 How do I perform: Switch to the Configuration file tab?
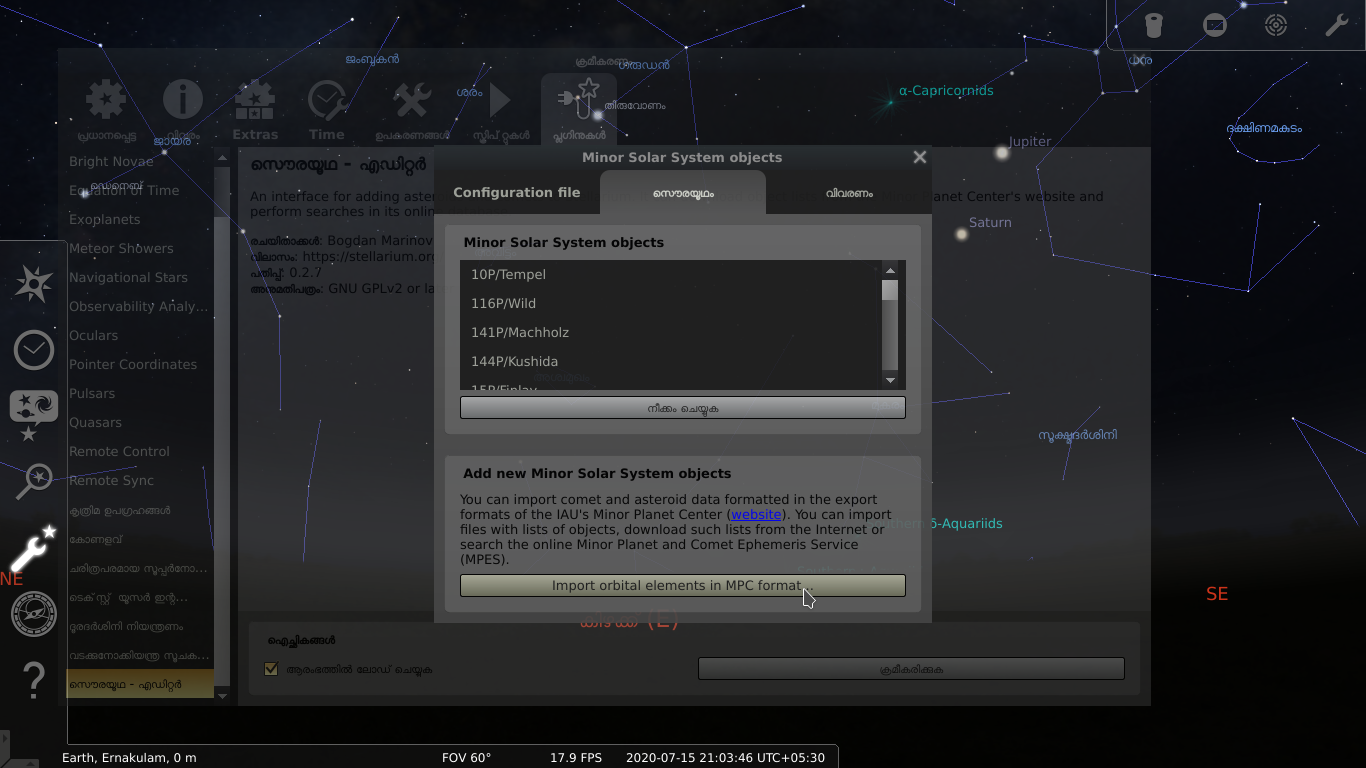(x=516, y=192)
